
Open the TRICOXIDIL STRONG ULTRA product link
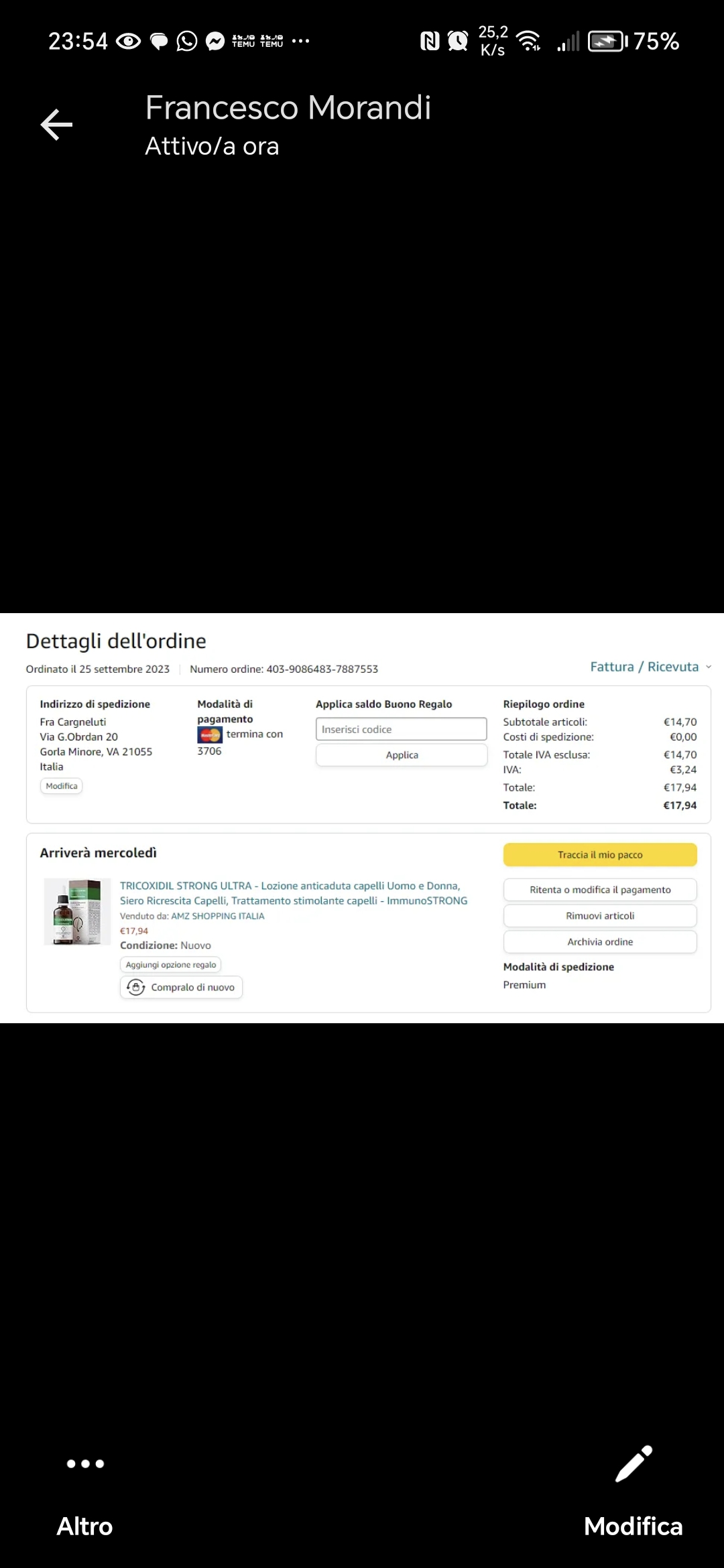[294, 893]
